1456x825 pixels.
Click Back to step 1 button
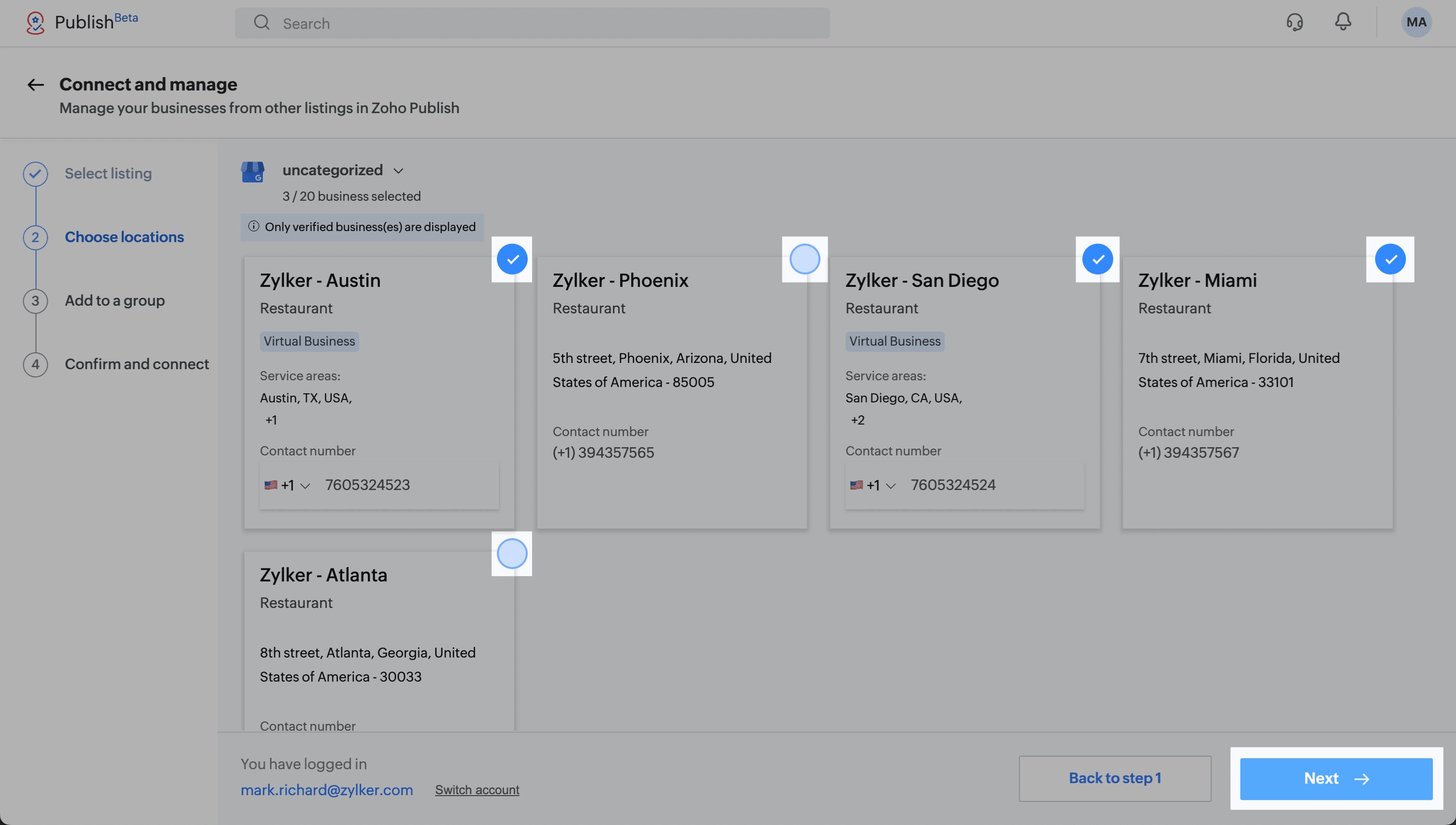point(1115,778)
